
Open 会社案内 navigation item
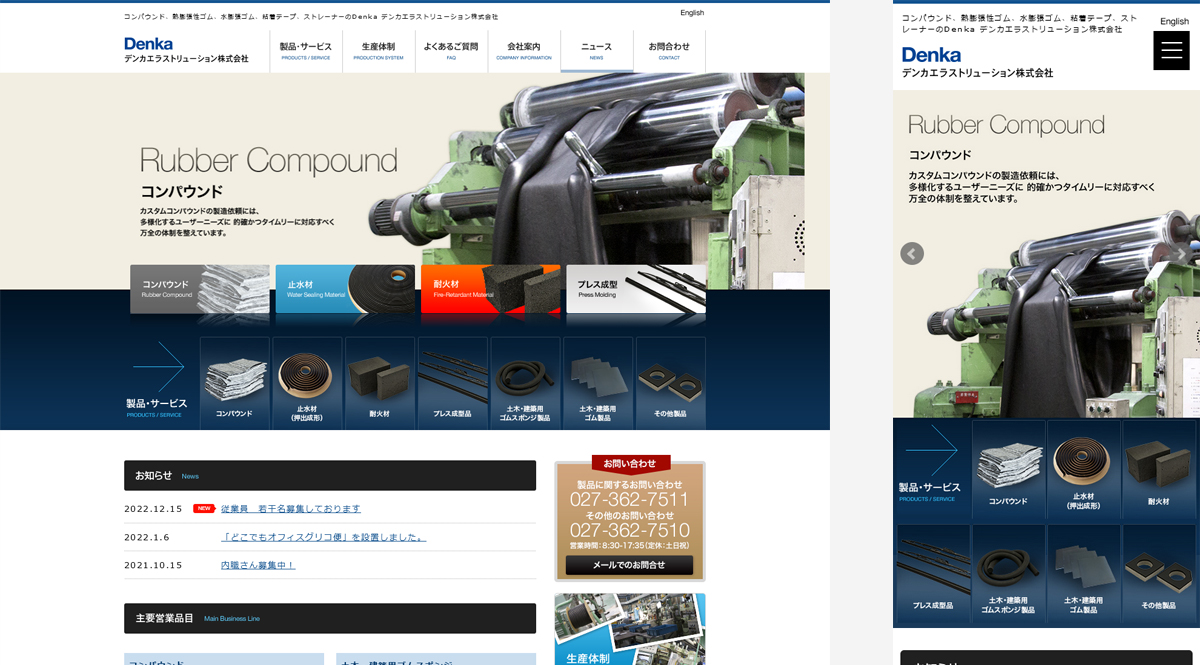(524, 51)
